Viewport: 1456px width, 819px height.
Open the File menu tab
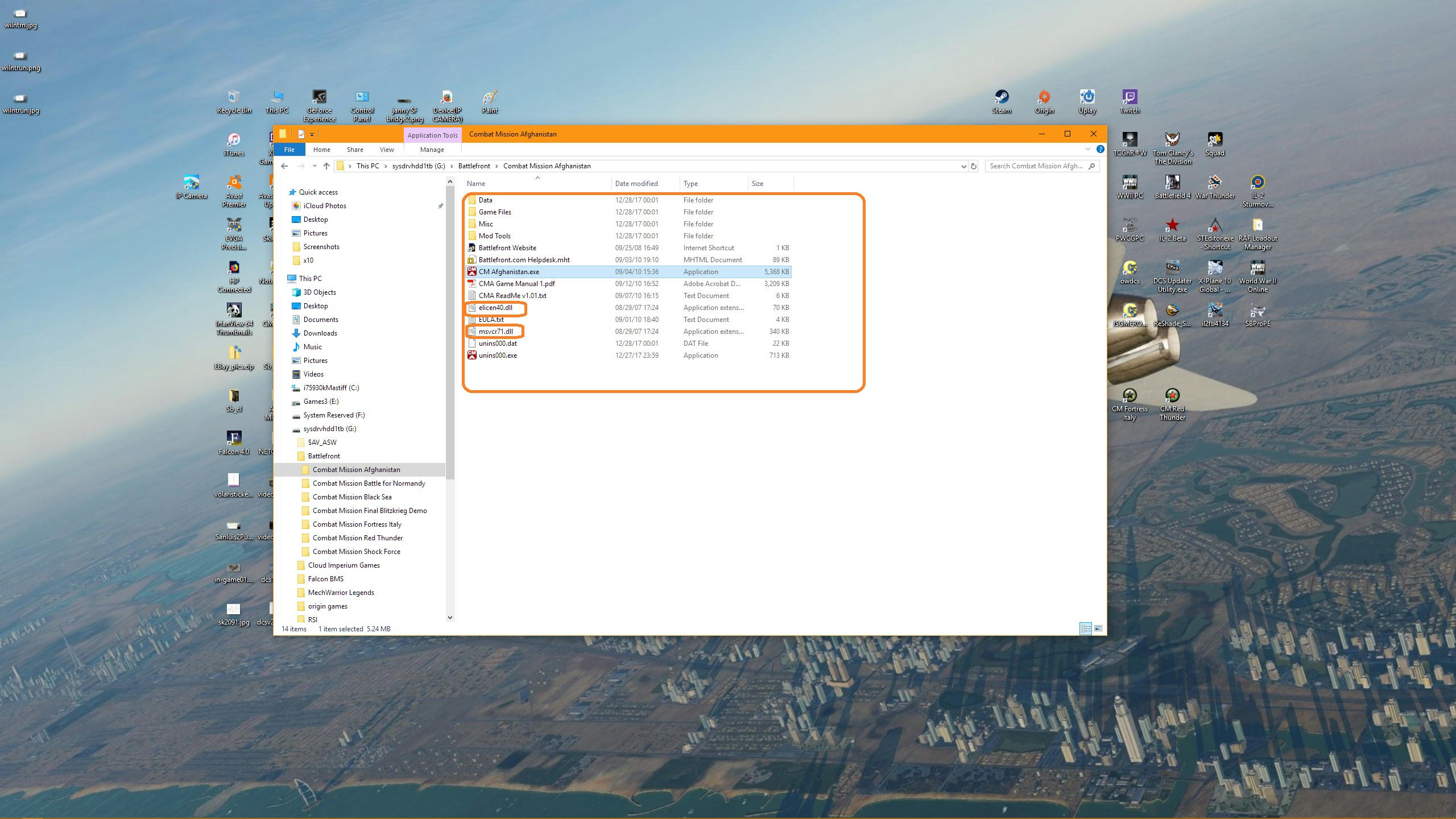(289, 150)
